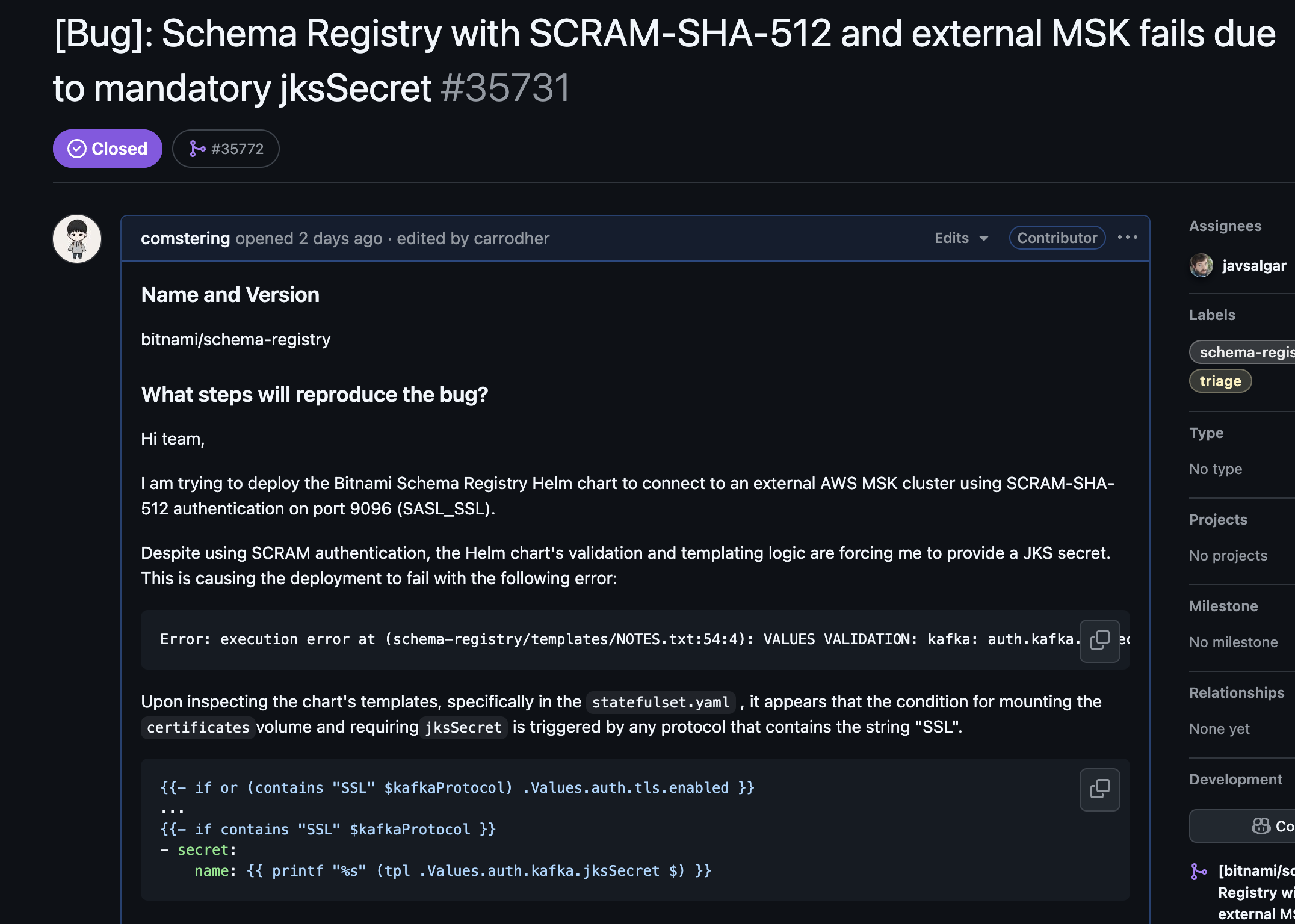Click the Labels sidebar heading
The width and height of the screenshot is (1295, 924).
pos(1212,315)
